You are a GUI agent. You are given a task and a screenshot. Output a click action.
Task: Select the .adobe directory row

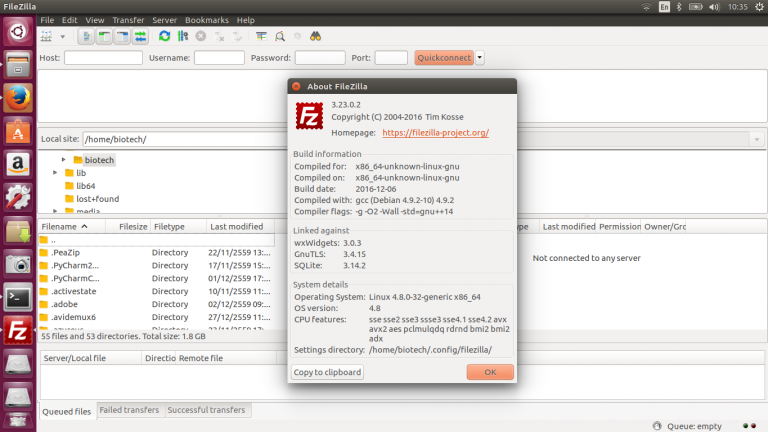[x=157, y=304]
